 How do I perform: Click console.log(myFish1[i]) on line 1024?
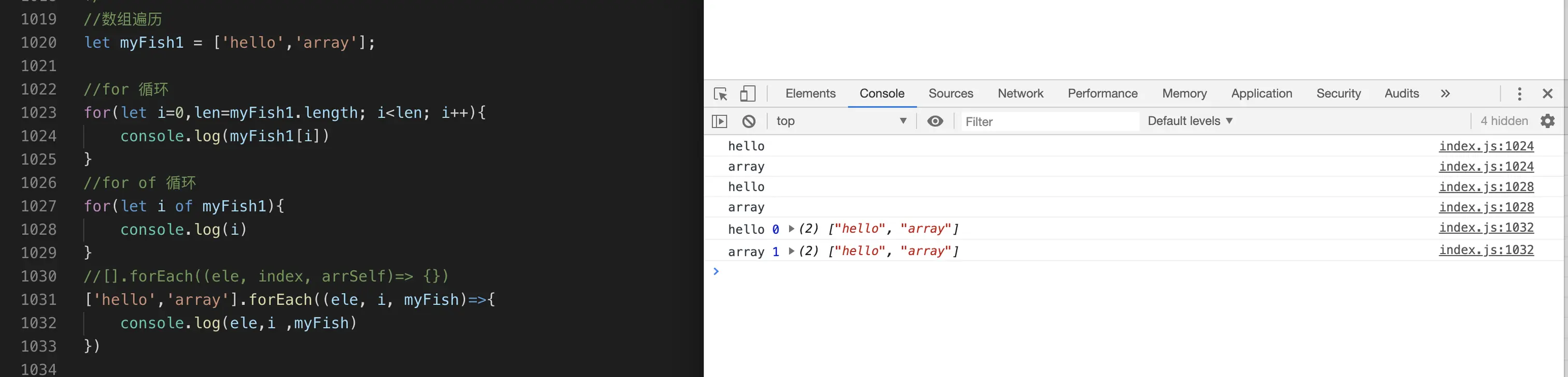[225, 136]
